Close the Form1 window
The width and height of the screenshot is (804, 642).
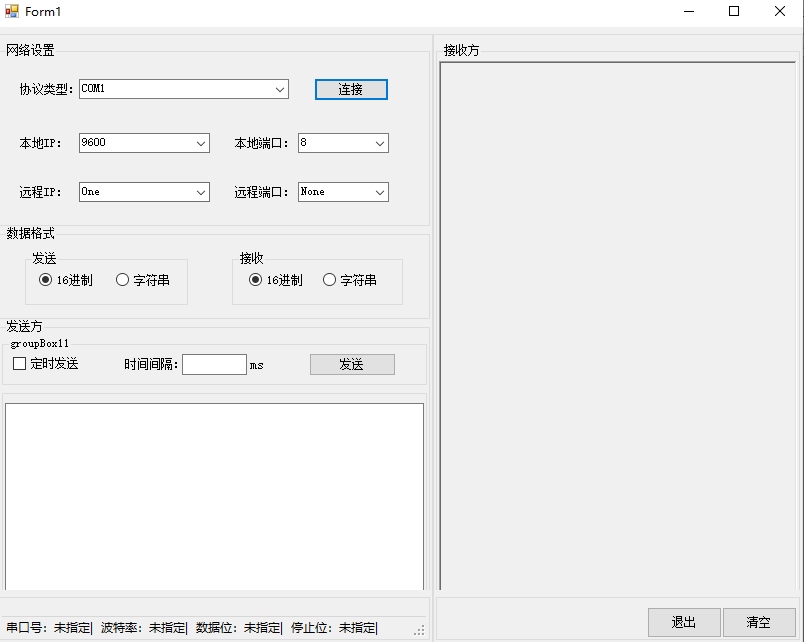pyautogui.click(x=780, y=11)
